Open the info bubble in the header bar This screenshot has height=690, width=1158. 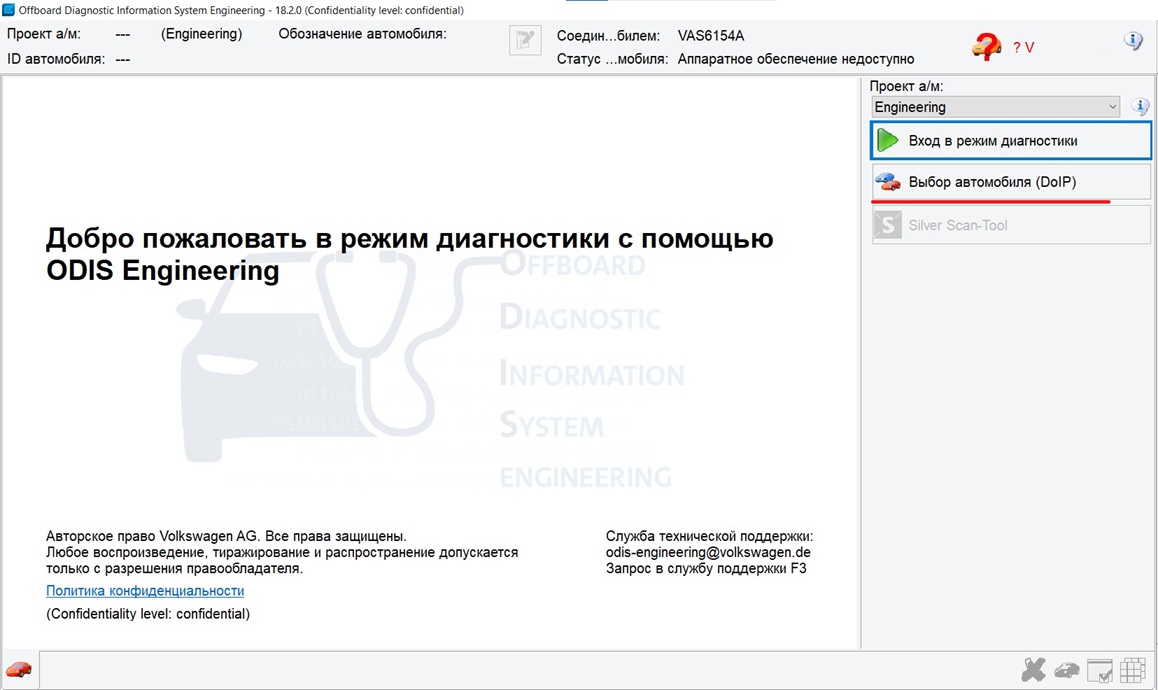1133,41
